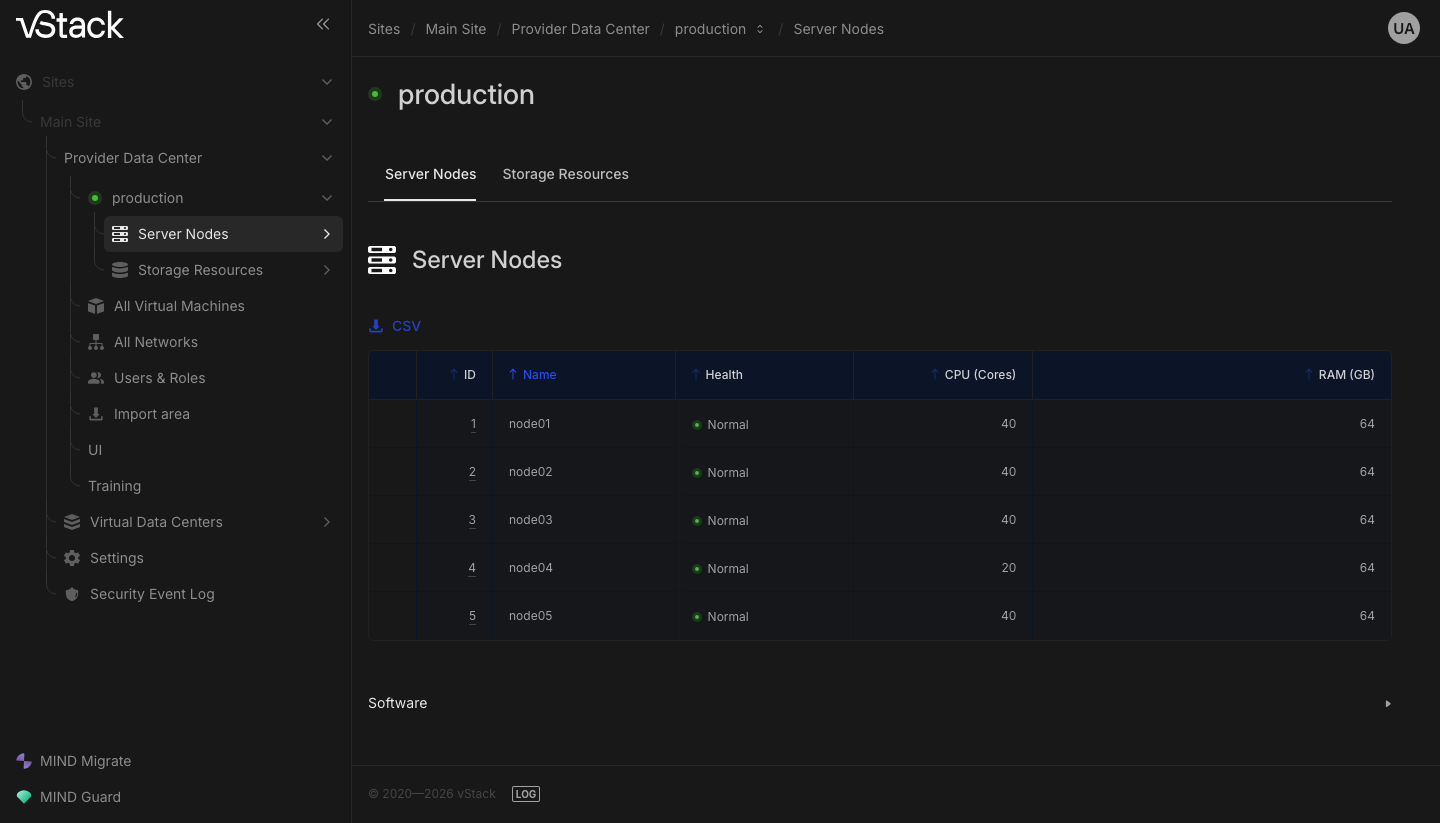
Task: Click the CPU value 20 for node04
Action: point(1008,568)
